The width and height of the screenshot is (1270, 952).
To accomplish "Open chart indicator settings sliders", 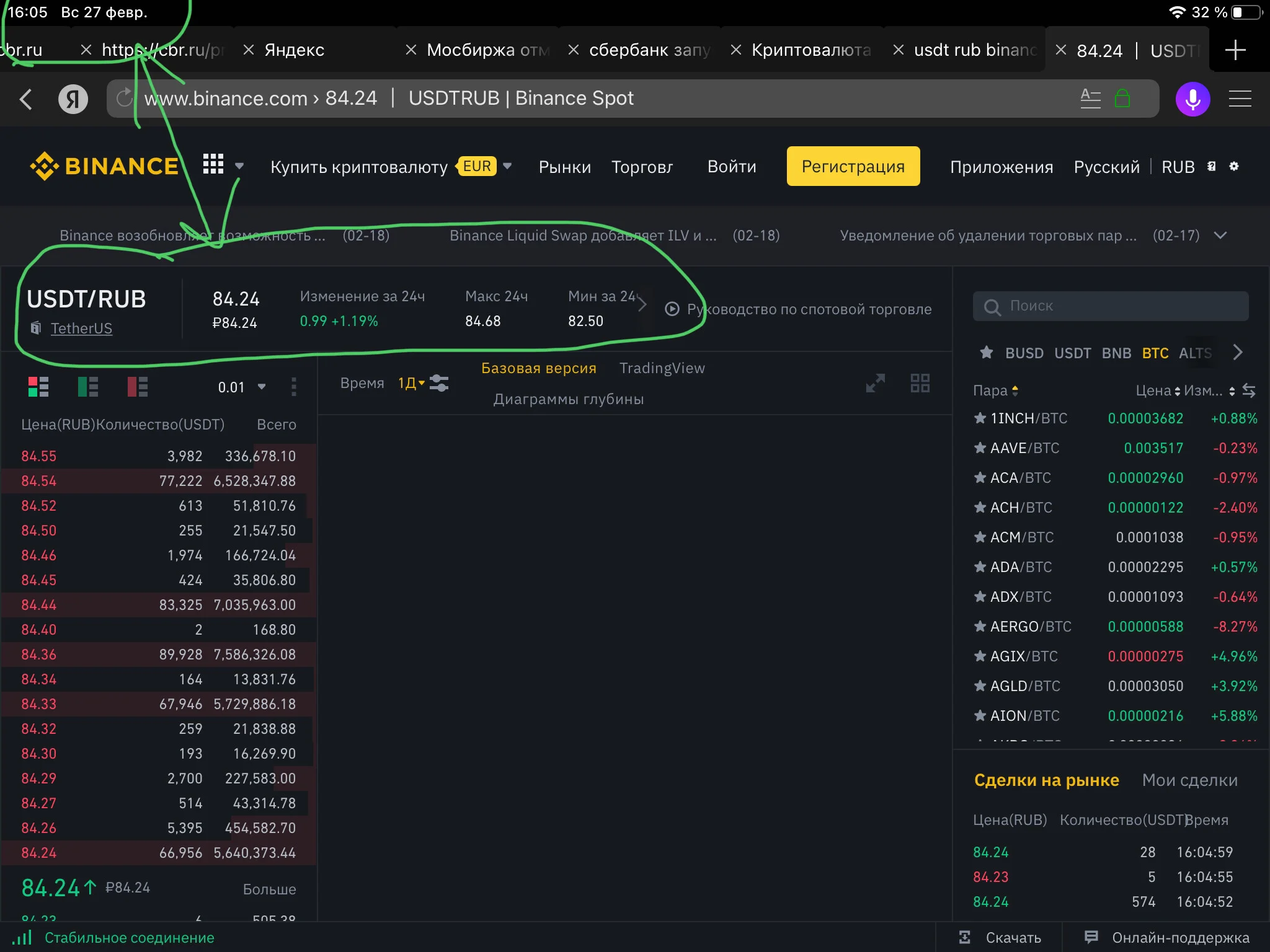I will (x=439, y=383).
